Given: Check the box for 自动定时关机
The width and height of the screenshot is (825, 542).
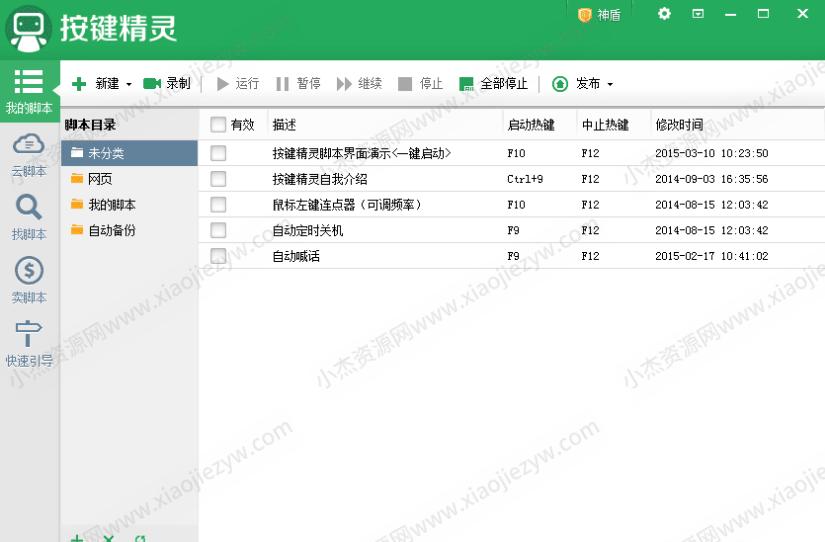Looking at the screenshot, I should [218, 230].
